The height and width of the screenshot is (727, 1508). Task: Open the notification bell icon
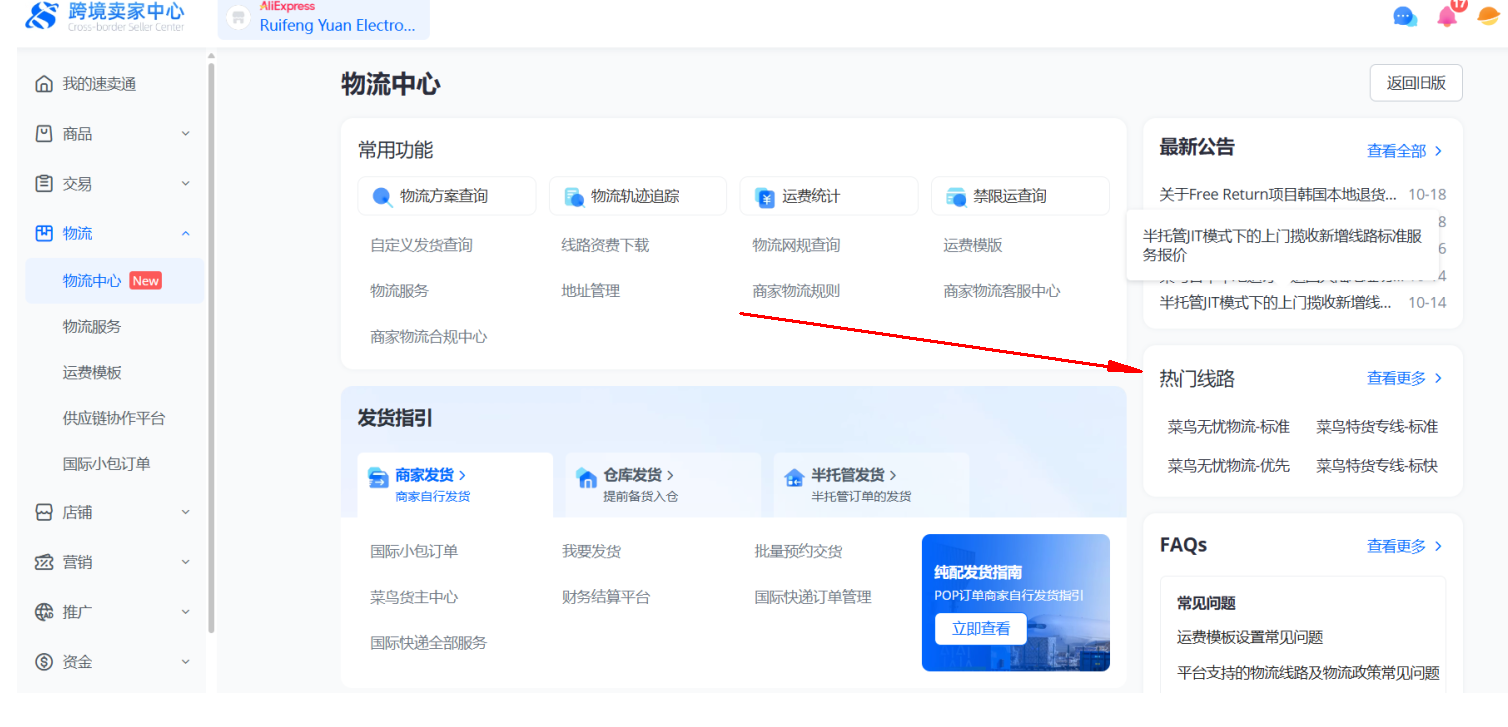(1447, 16)
